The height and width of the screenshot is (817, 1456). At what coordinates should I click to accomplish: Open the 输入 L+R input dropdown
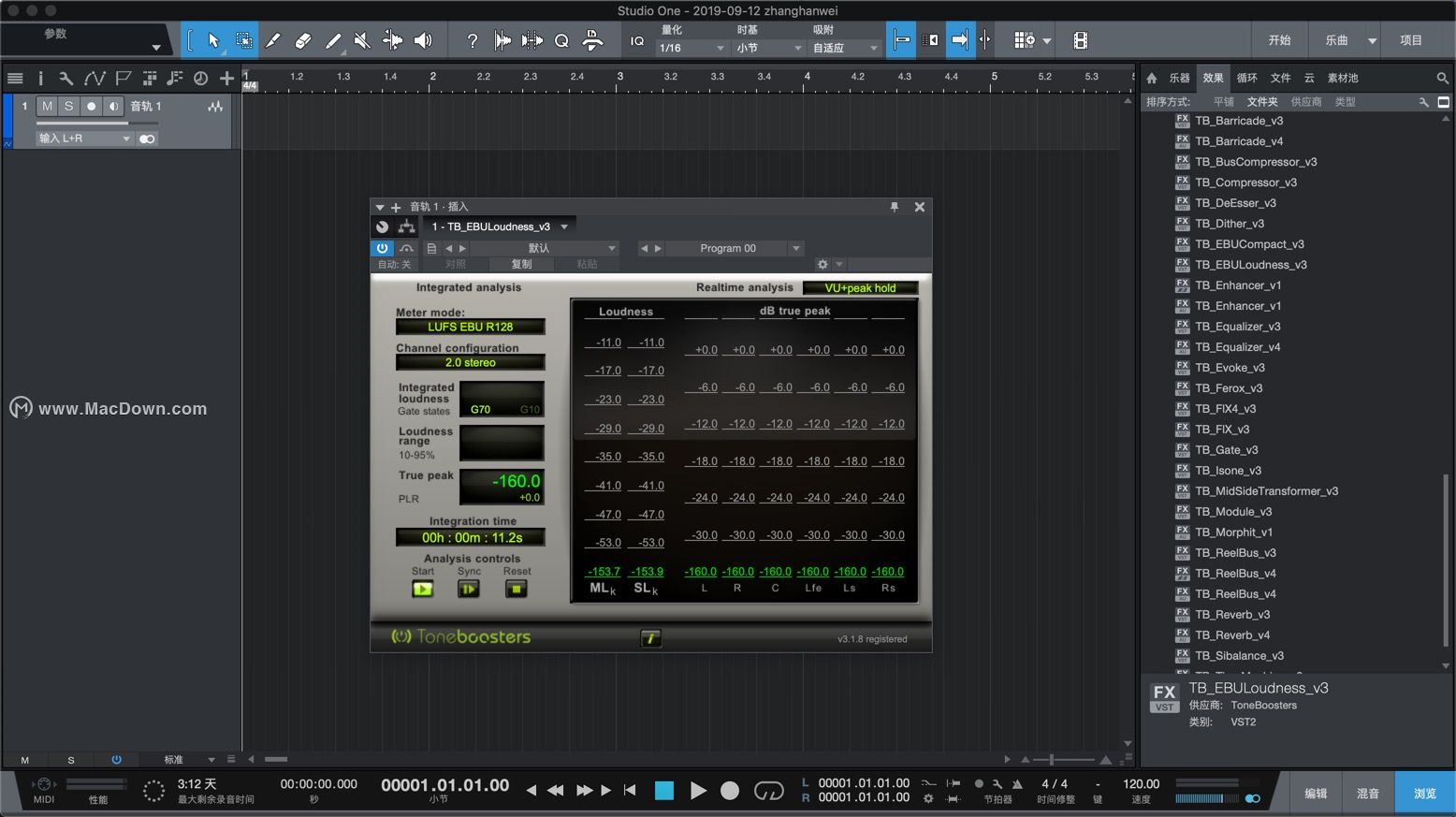point(84,139)
